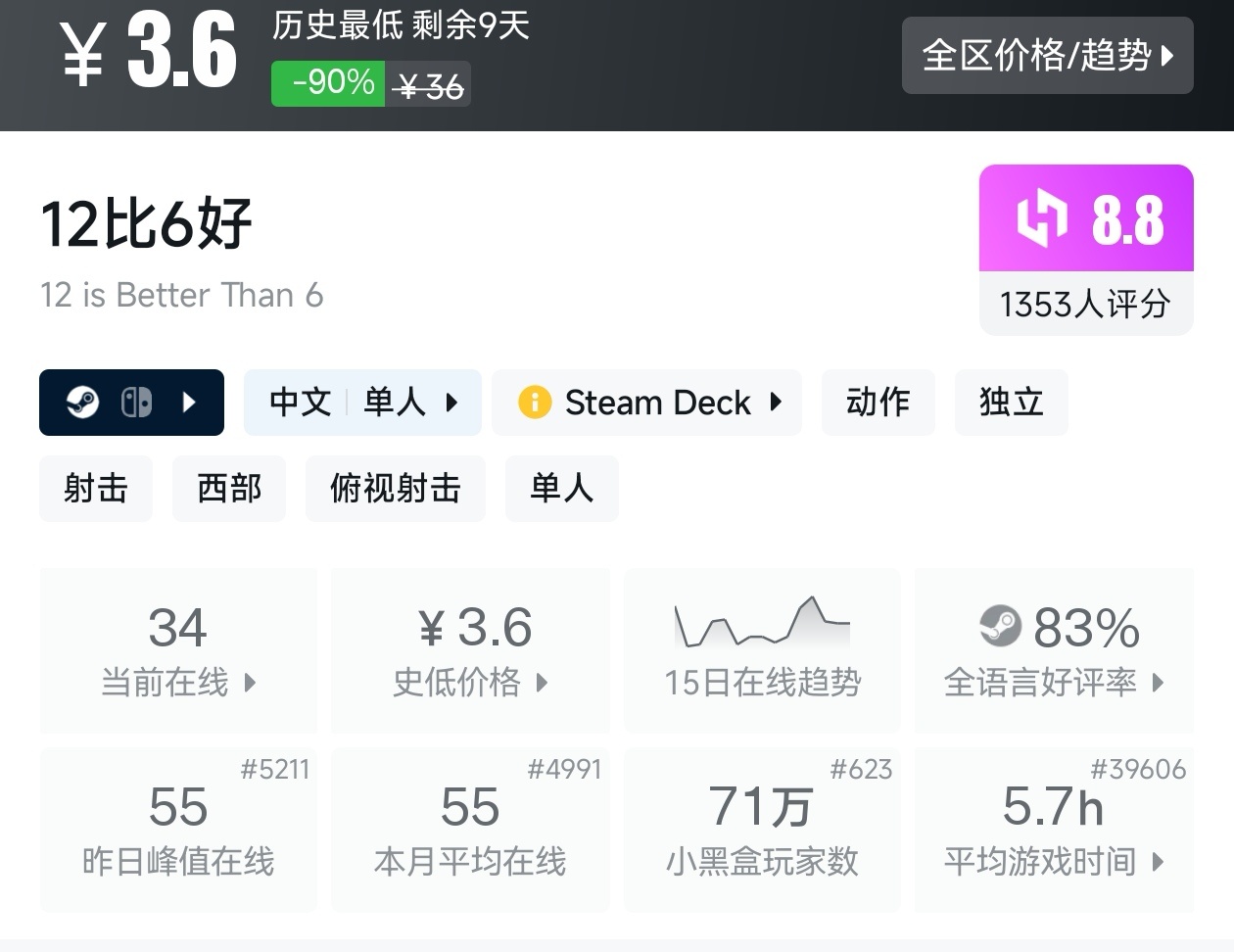The image size is (1234, 952).
Task: Expand the 中文 单人 language details
Action: coord(362,403)
